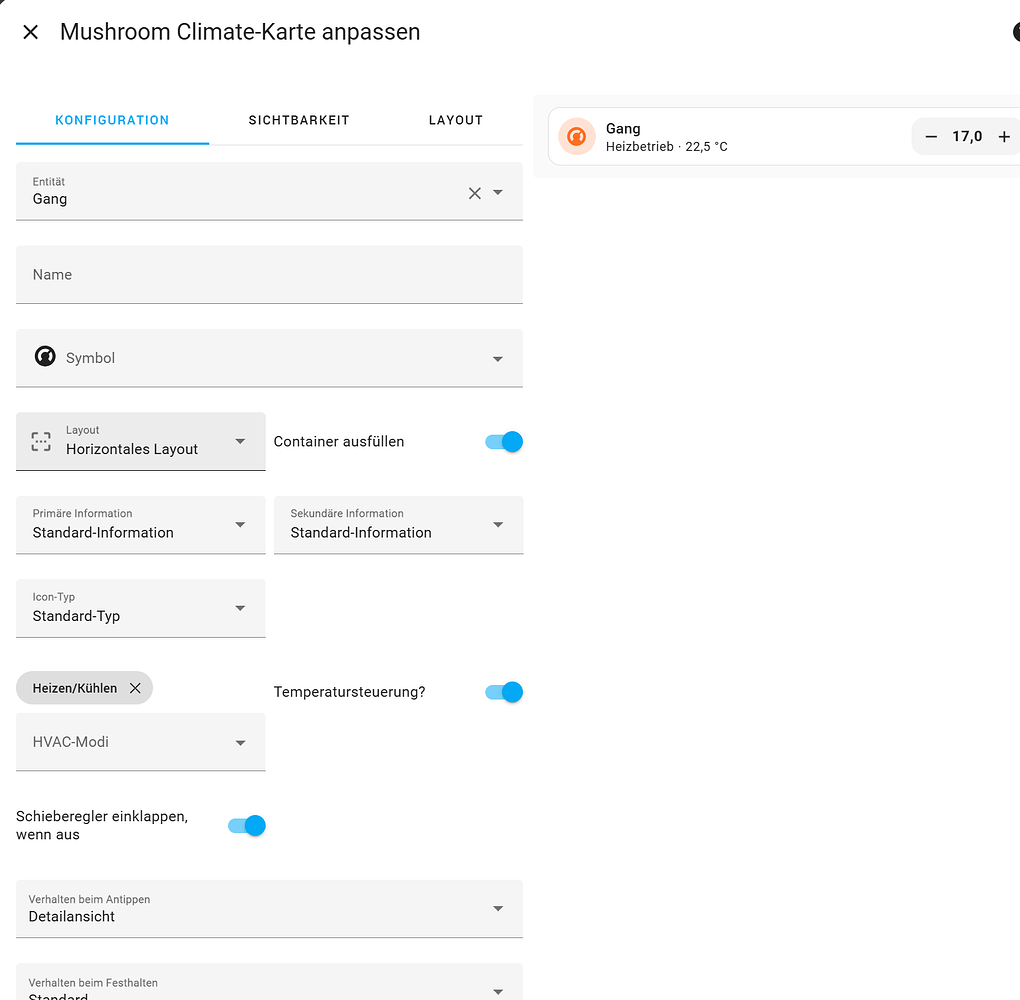1020x1000 pixels.
Task: Remove the Heizen/Kühlen chip
Action: click(x=135, y=688)
